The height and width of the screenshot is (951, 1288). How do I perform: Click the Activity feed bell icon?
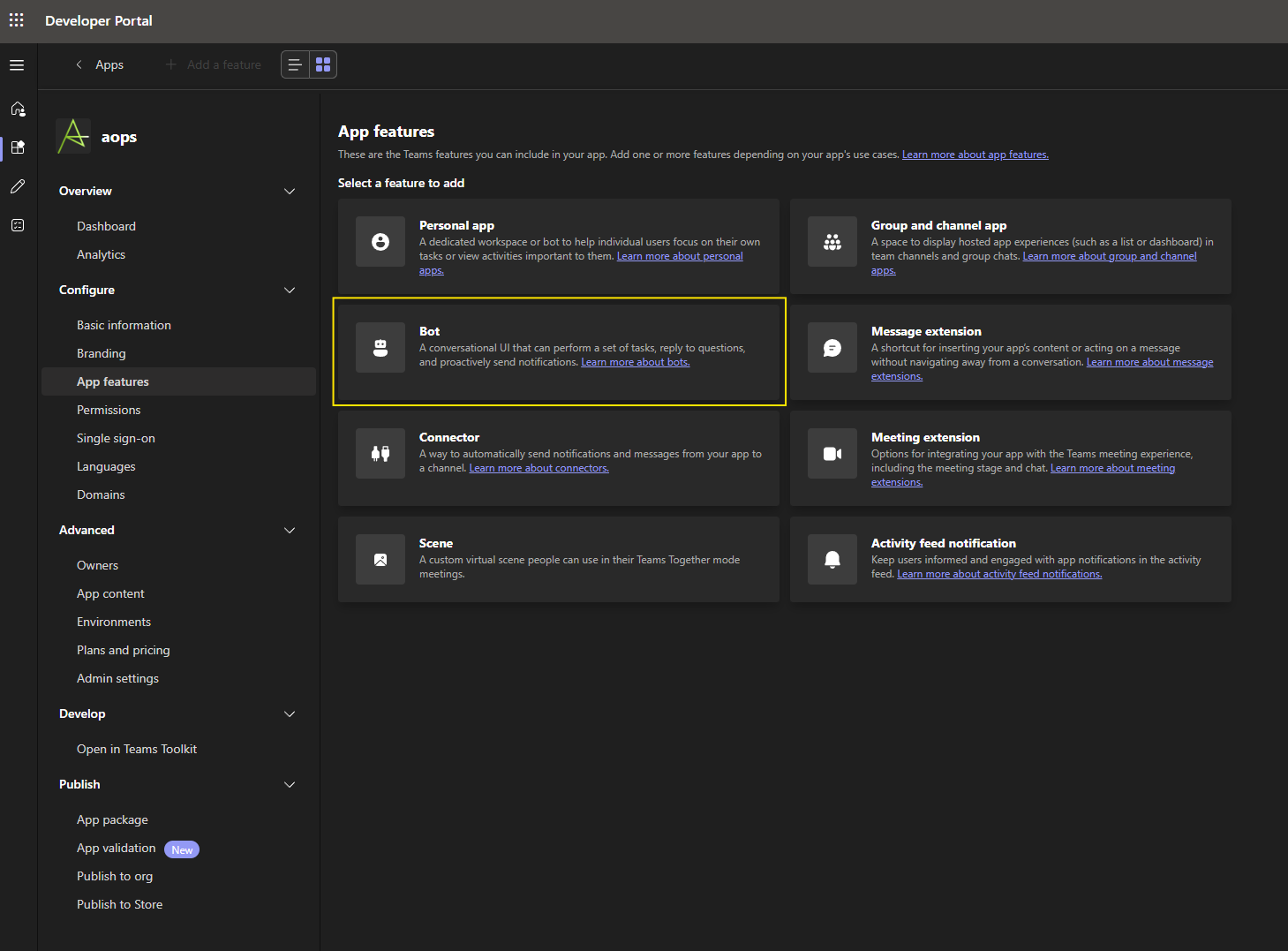[x=832, y=560]
